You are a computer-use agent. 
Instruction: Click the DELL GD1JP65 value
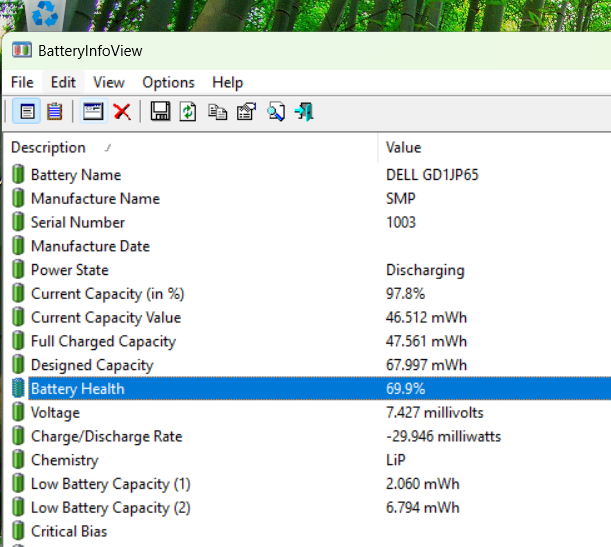[x=432, y=175]
